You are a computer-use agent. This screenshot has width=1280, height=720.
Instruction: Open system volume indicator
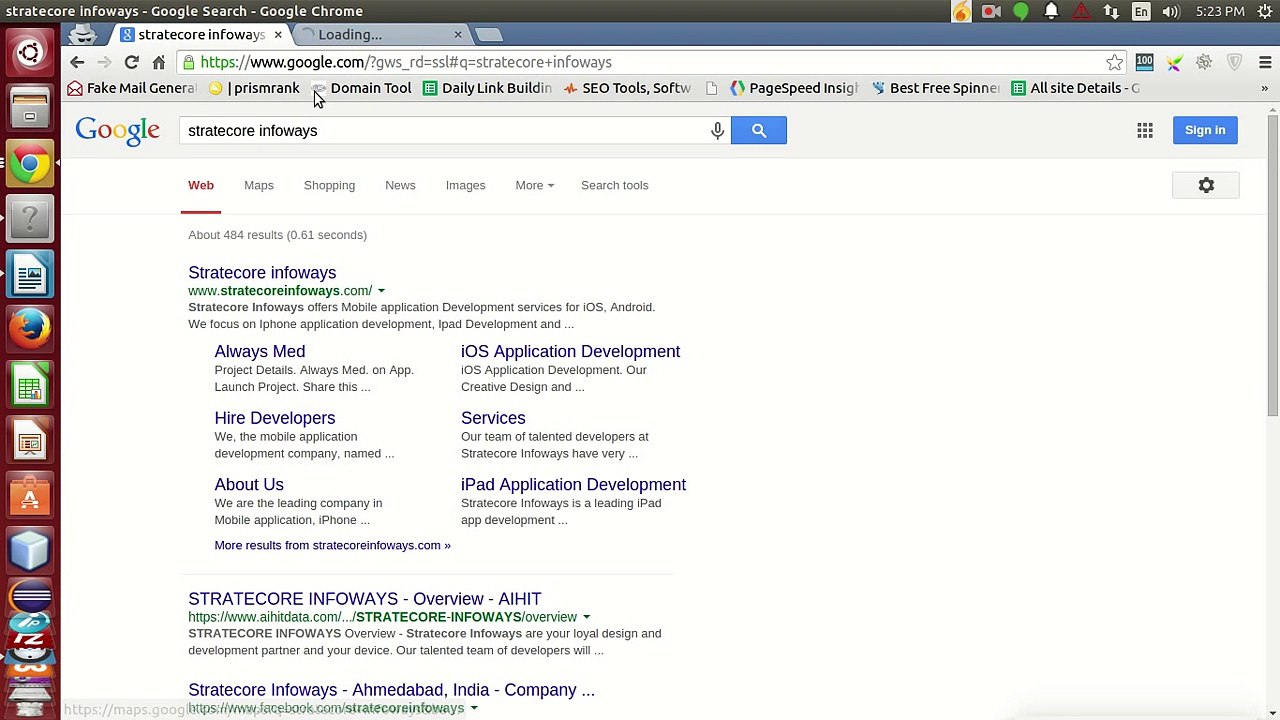1171,11
